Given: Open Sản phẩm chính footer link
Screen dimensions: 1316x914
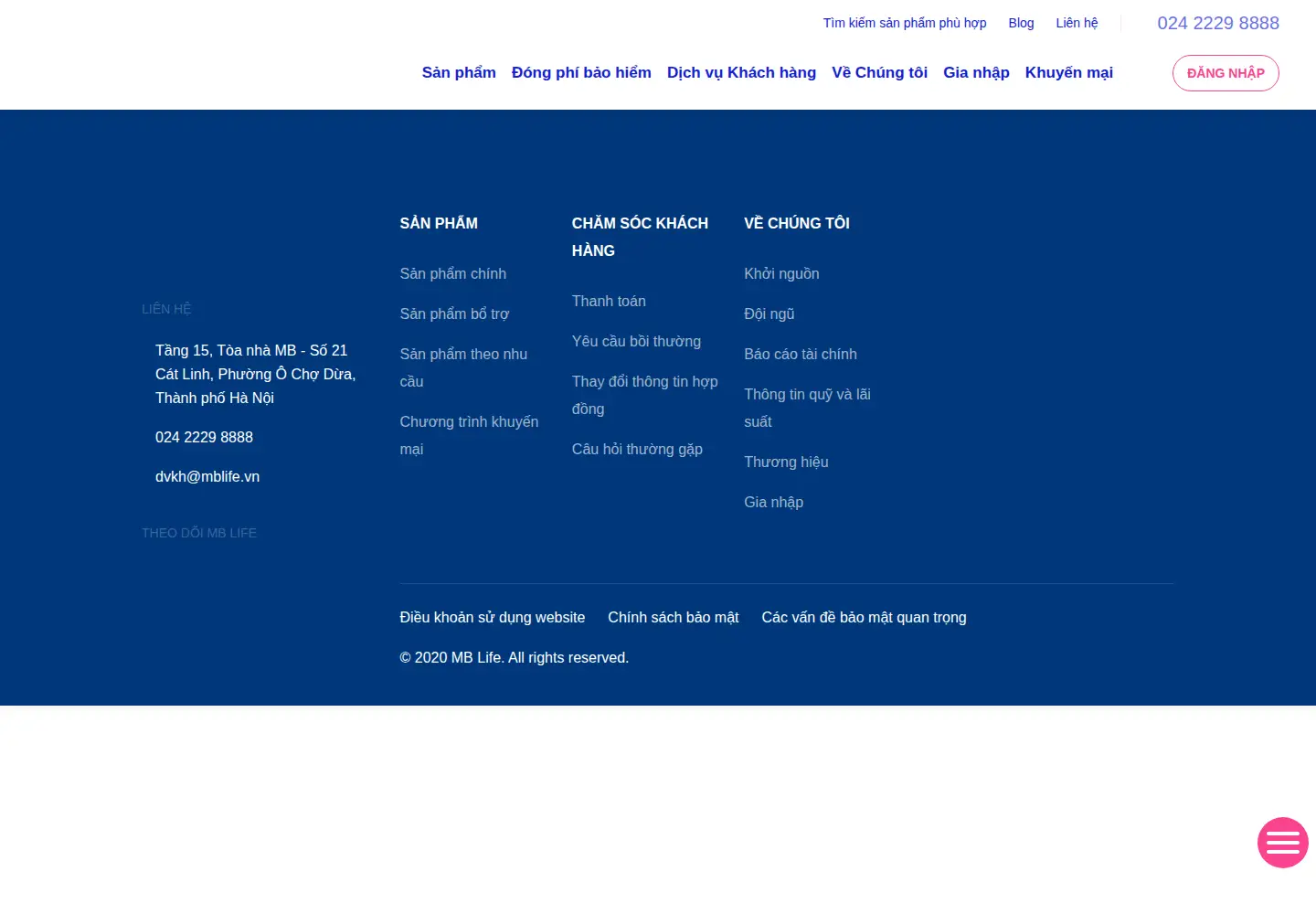Looking at the screenshot, I should (452, 273).
